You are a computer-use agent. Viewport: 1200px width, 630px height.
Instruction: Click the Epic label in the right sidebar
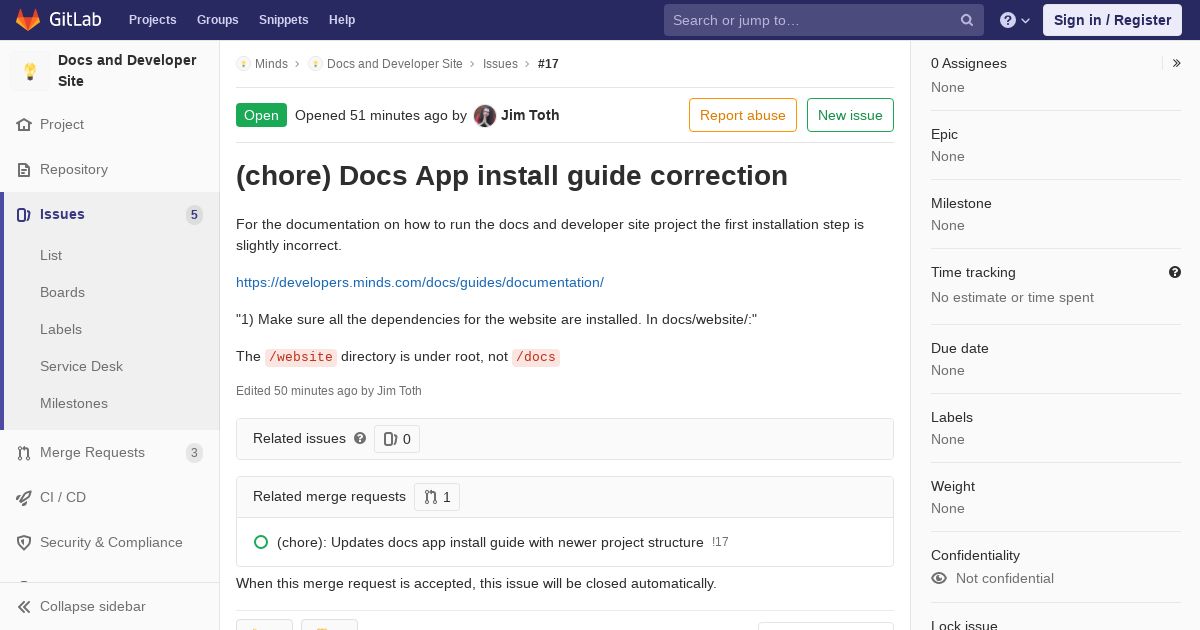coord(944,134)
